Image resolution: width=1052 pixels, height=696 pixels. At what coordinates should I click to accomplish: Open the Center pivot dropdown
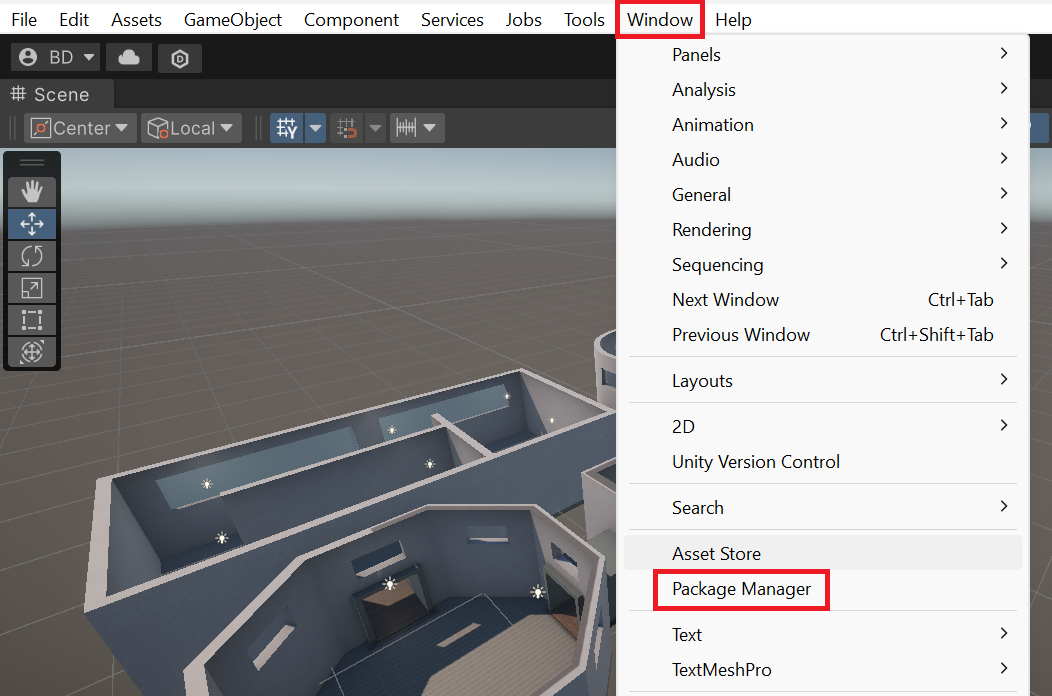coord(80,128)
